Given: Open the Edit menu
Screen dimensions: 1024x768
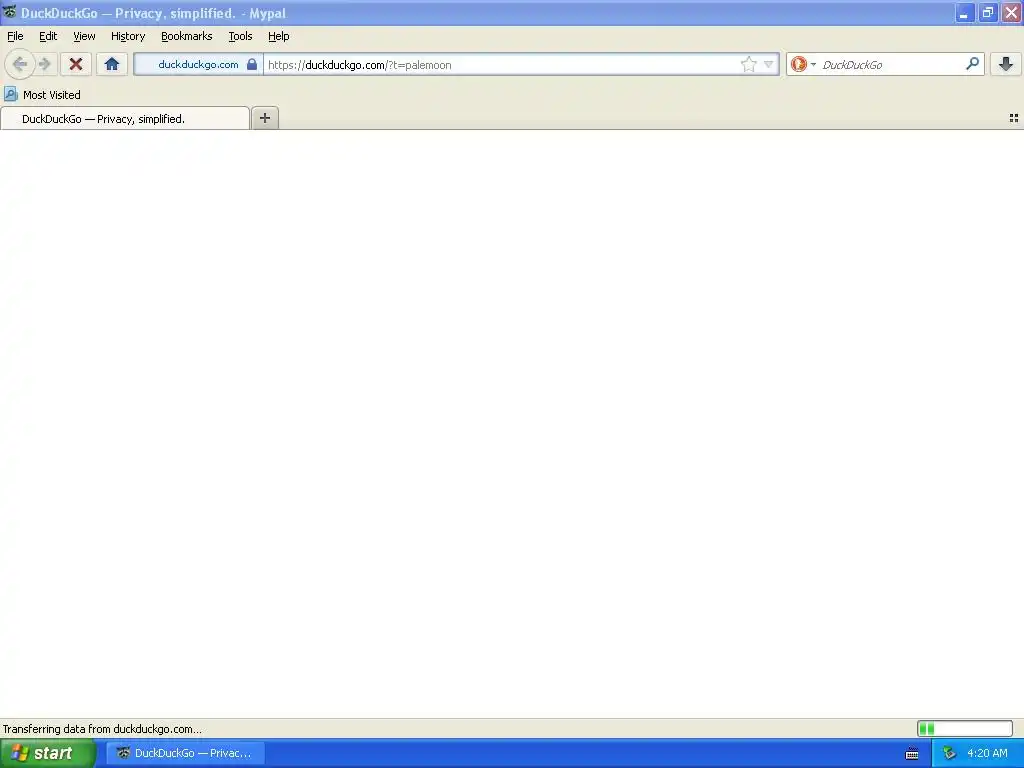Looking at the screenshot, I should point(48,36).
